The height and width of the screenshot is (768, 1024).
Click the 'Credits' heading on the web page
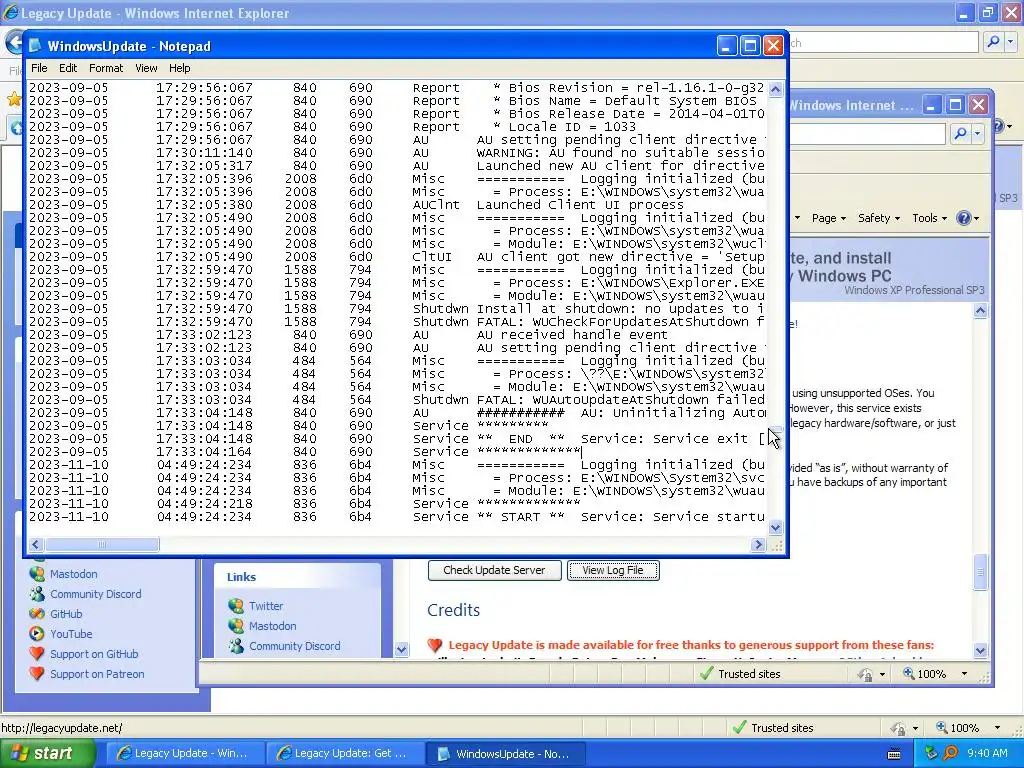tap(453, 610)
